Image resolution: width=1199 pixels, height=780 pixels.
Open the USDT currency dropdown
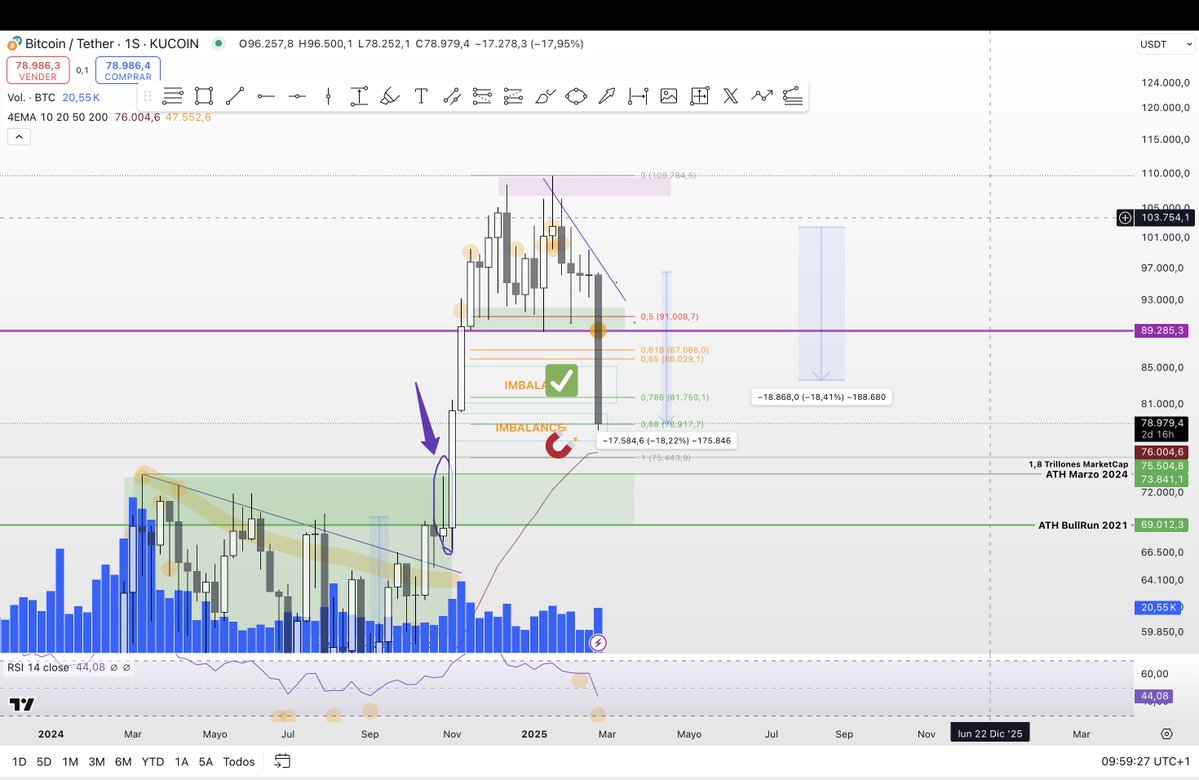1165,44
